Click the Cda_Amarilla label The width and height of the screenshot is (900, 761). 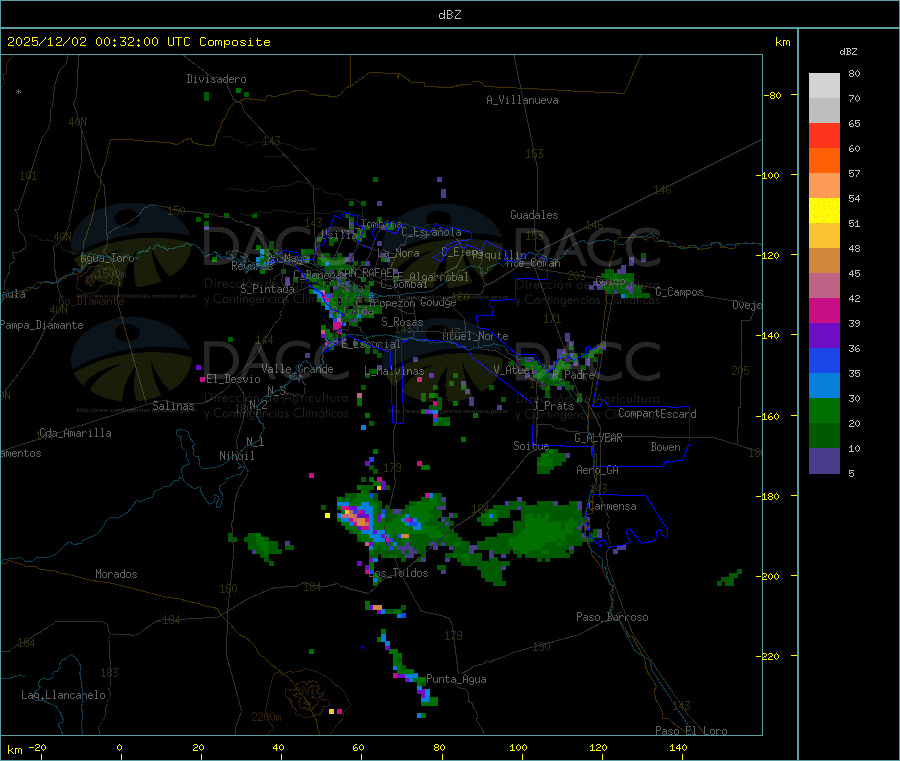click(x=76, y=433)
